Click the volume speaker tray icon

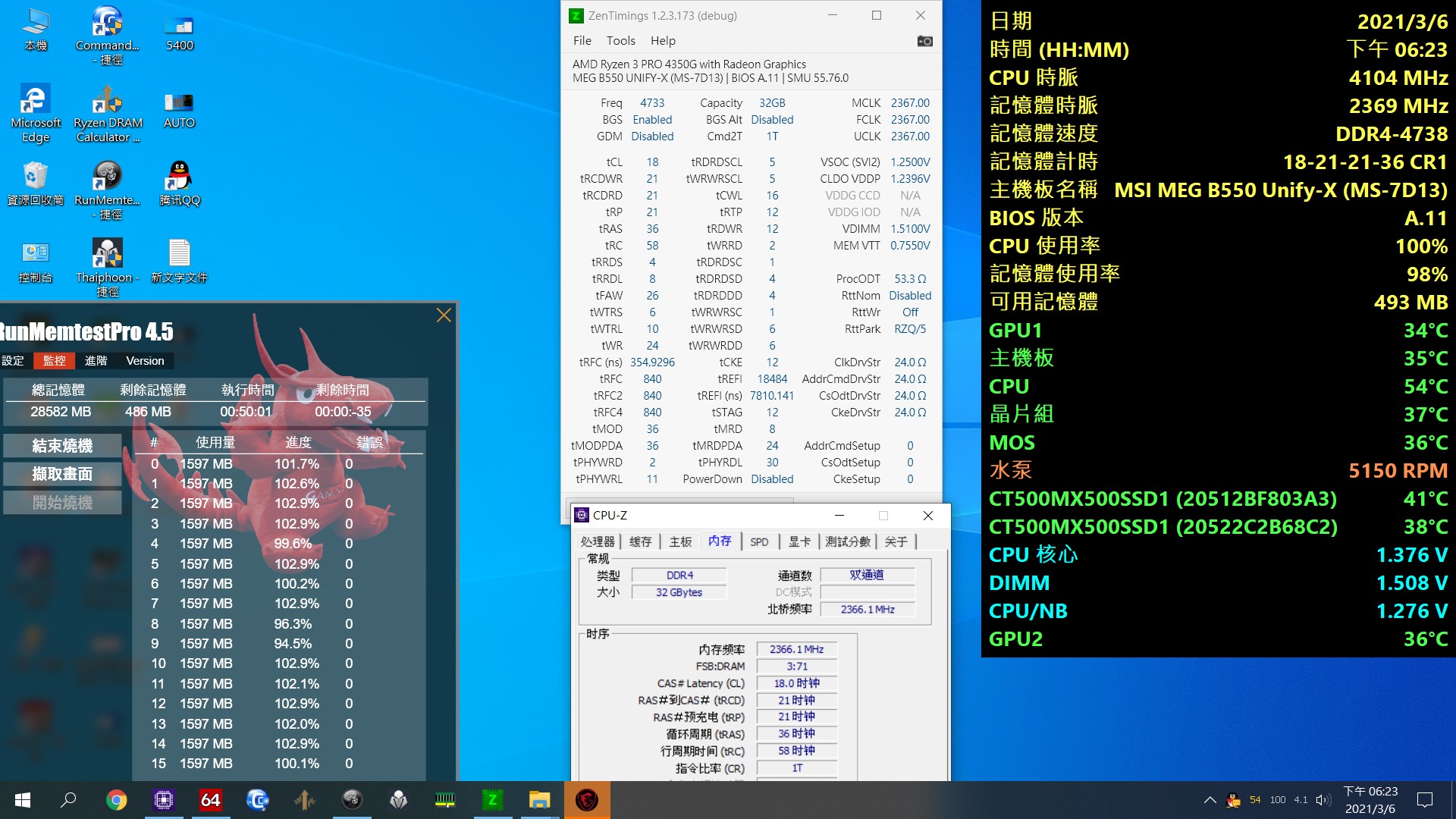pos(1323,800)
